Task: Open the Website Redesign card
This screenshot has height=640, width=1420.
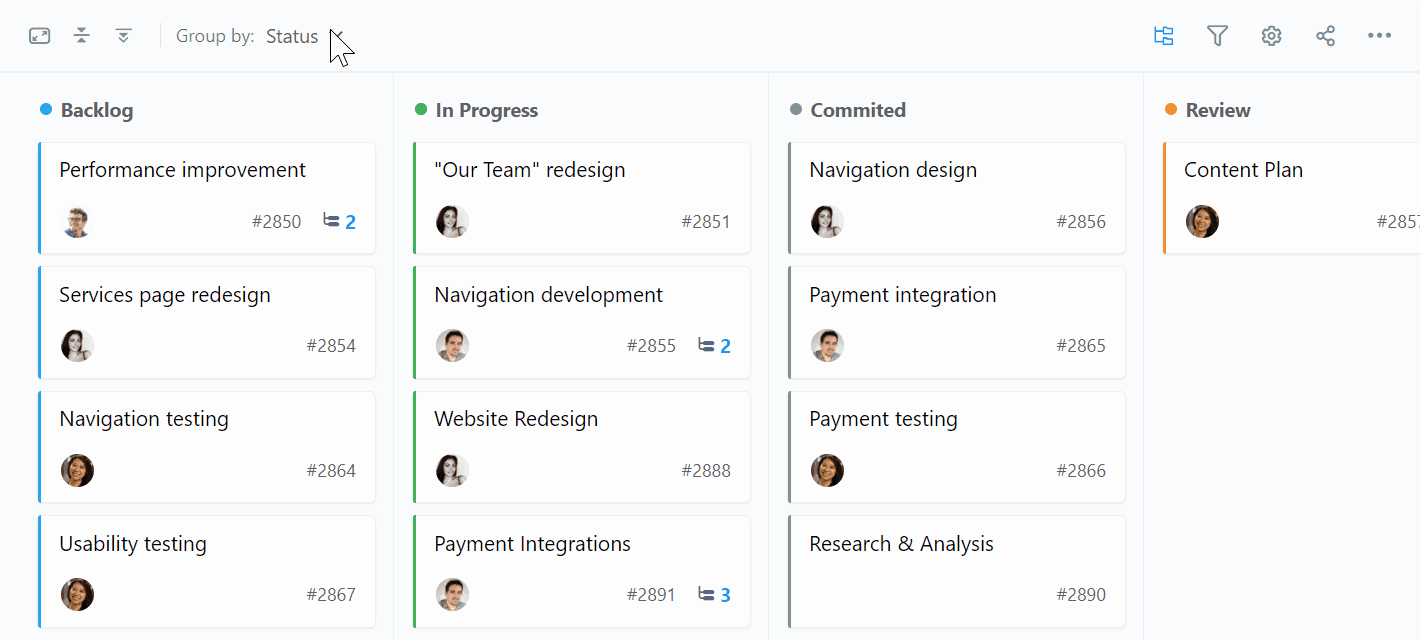Action: pos(582,447)
